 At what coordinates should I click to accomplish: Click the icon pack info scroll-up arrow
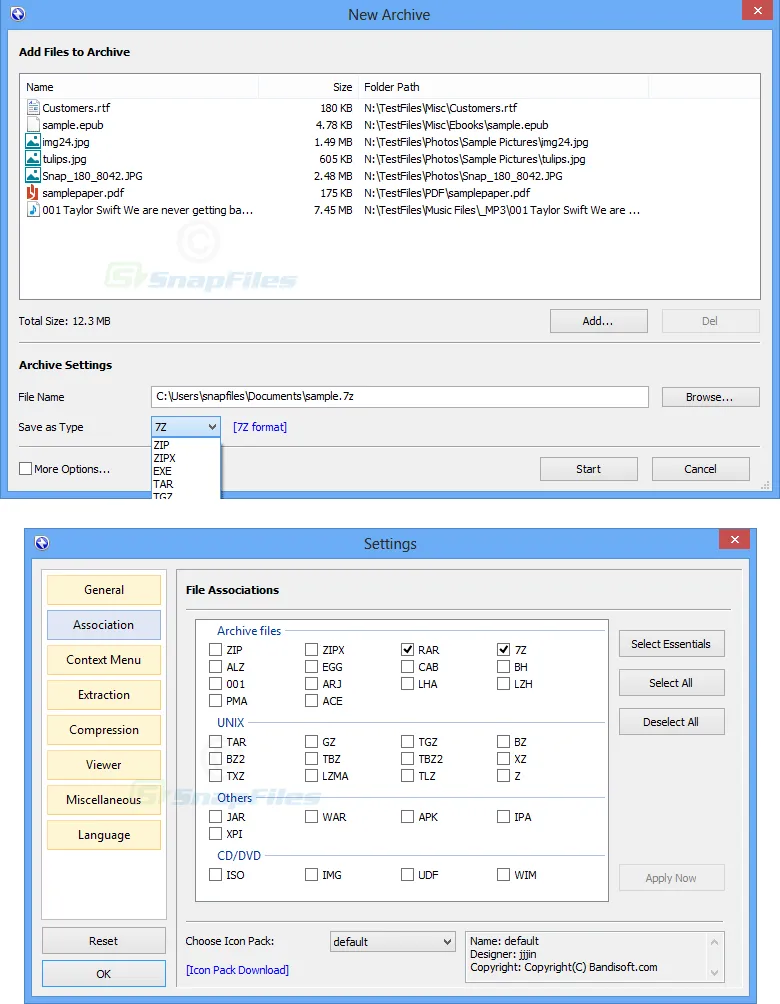pos(715,942)
